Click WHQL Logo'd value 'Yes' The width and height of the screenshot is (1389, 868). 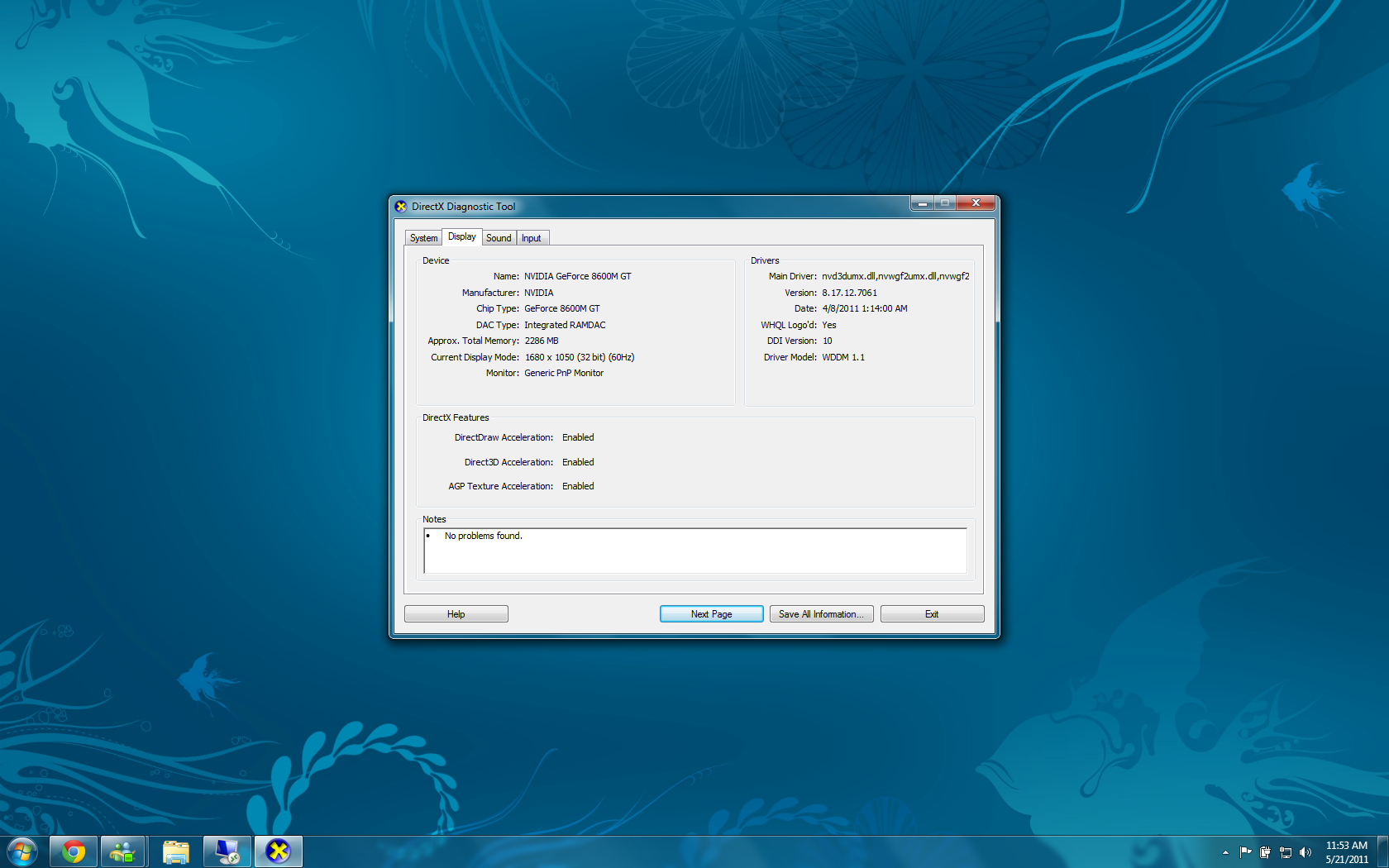coord(829,325)
